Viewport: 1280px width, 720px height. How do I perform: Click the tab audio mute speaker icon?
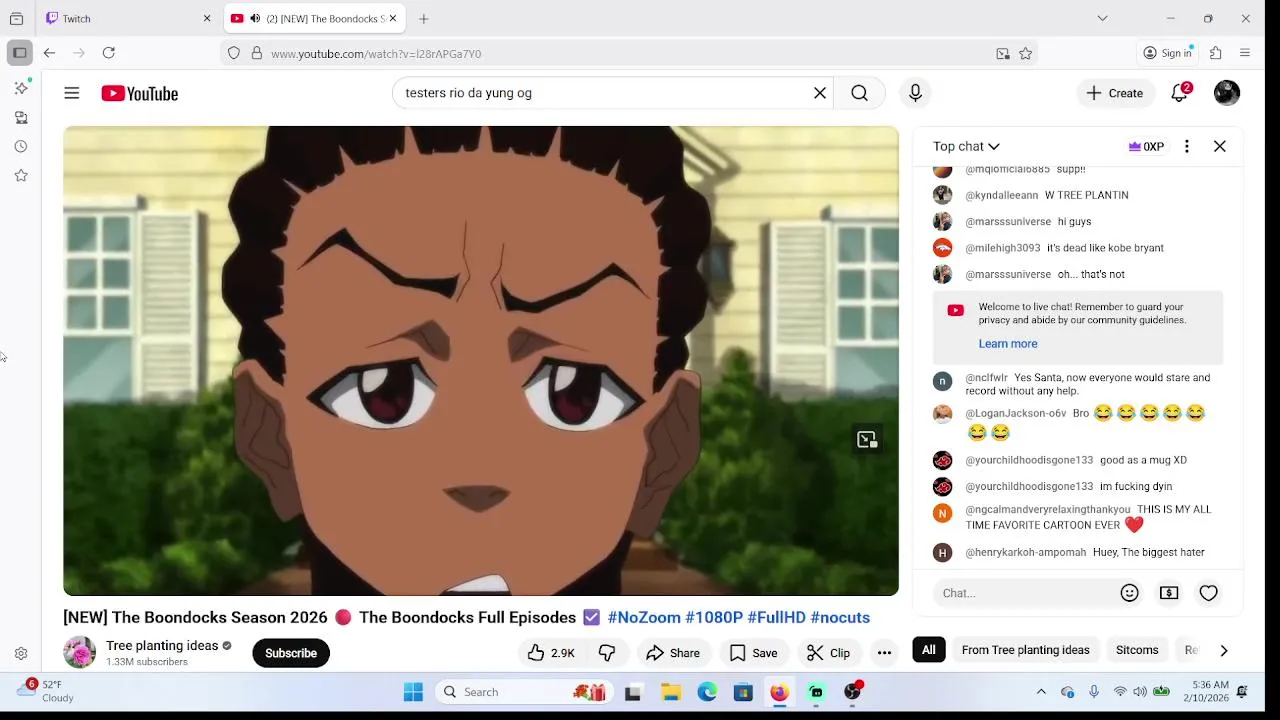[255, 18]
